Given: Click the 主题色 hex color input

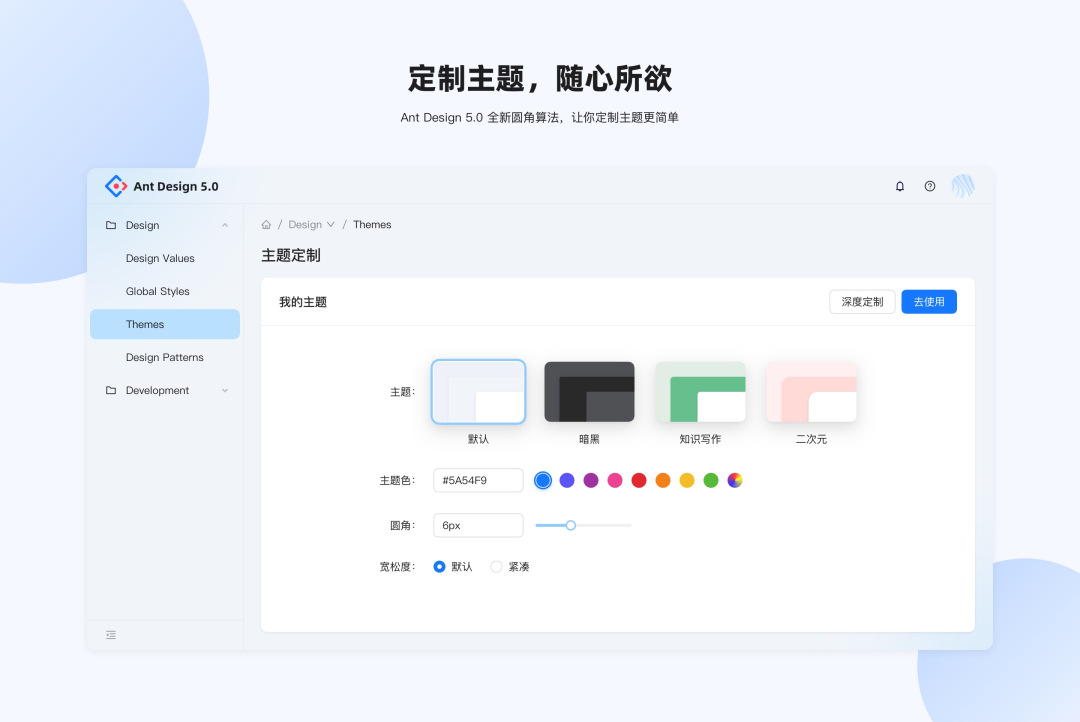Looking at the screenshot, I should [x=478, y=480].
